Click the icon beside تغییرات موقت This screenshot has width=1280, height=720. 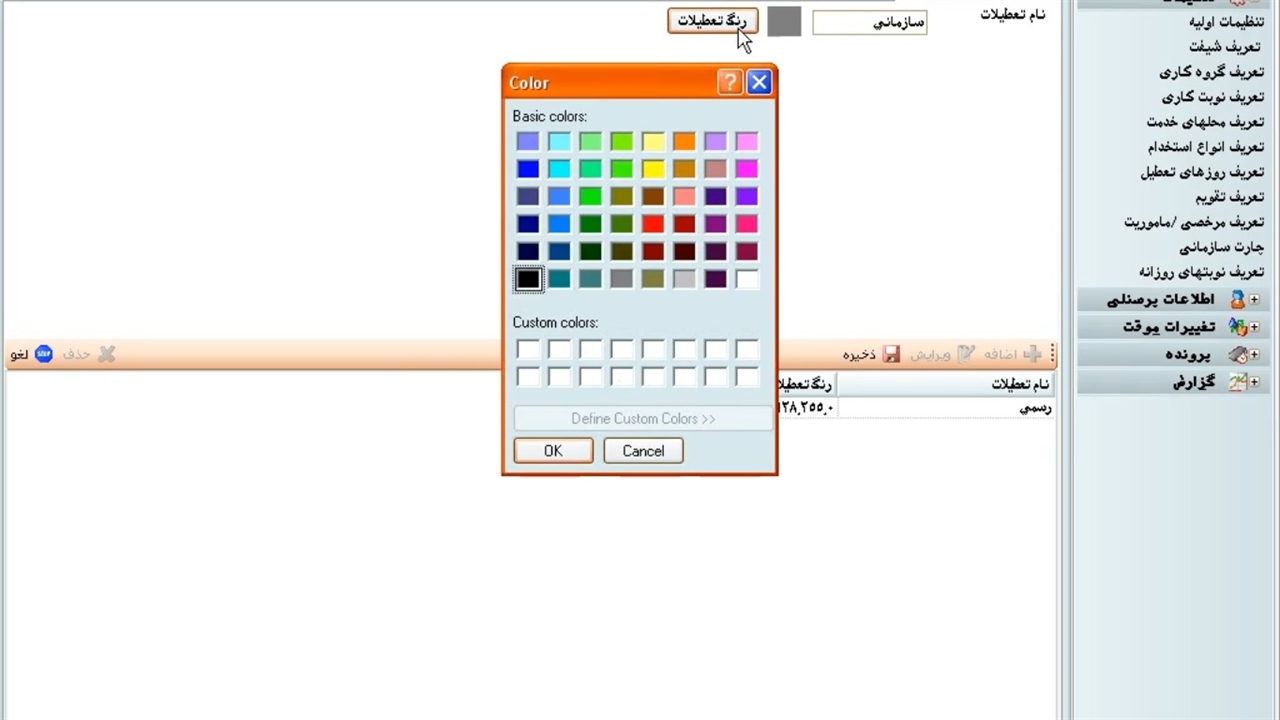click(x=1237, y=327)
